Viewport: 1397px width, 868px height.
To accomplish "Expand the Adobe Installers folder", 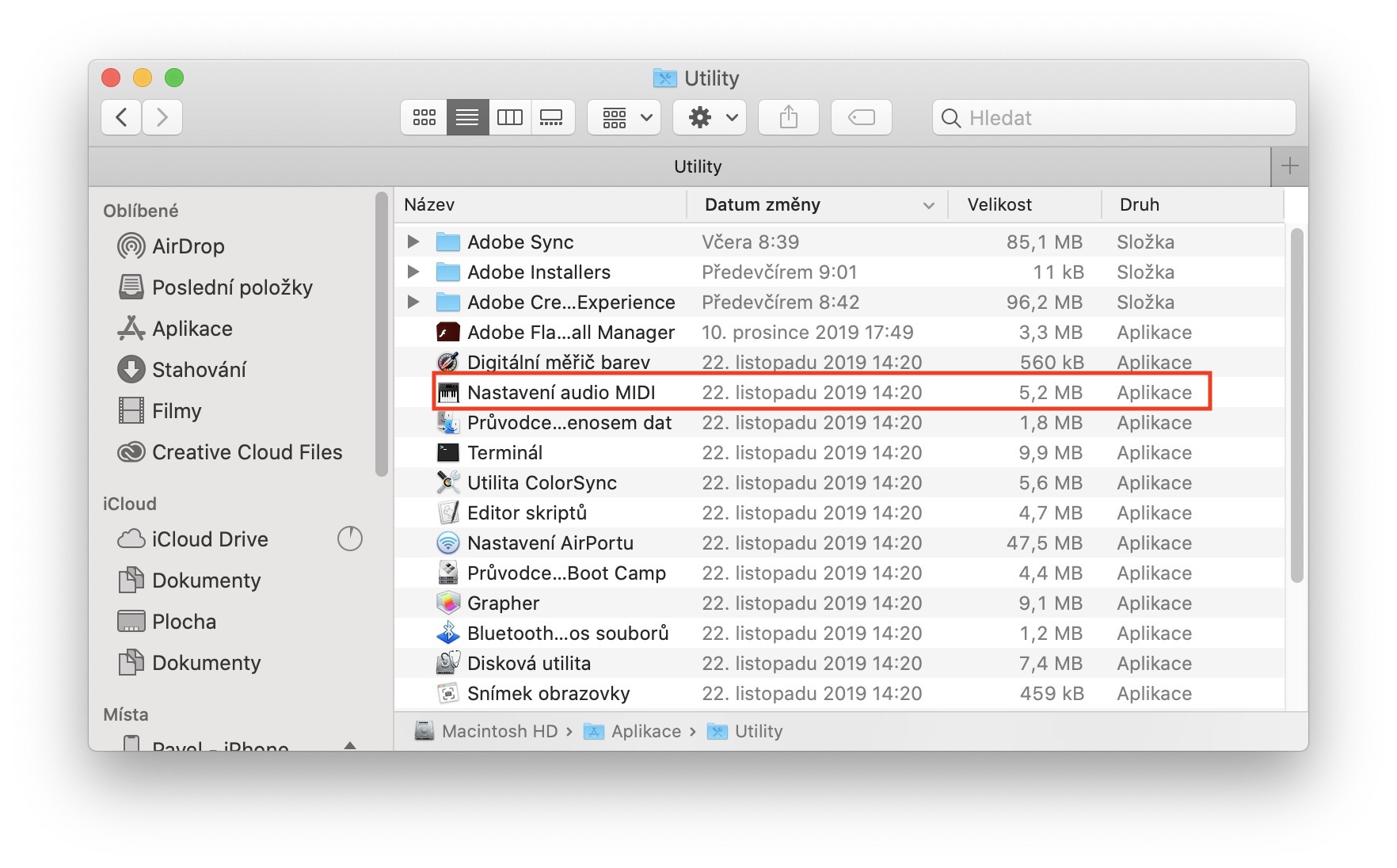I will (413, 272).
